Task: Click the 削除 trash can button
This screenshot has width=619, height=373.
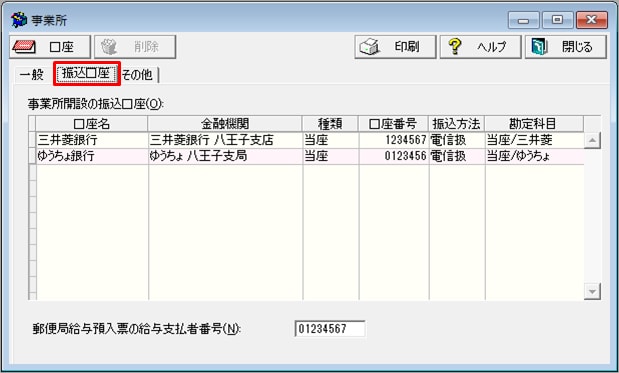Action: click(135, 47)
